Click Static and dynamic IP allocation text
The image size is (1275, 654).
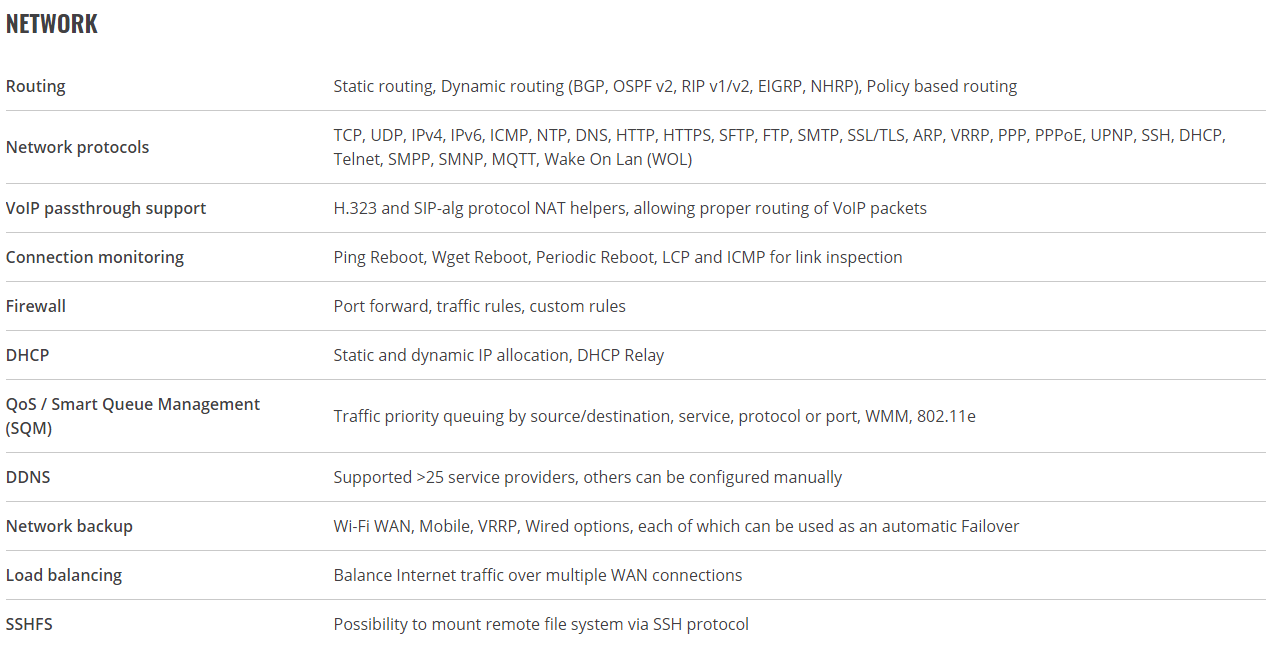tap(499, 355)
